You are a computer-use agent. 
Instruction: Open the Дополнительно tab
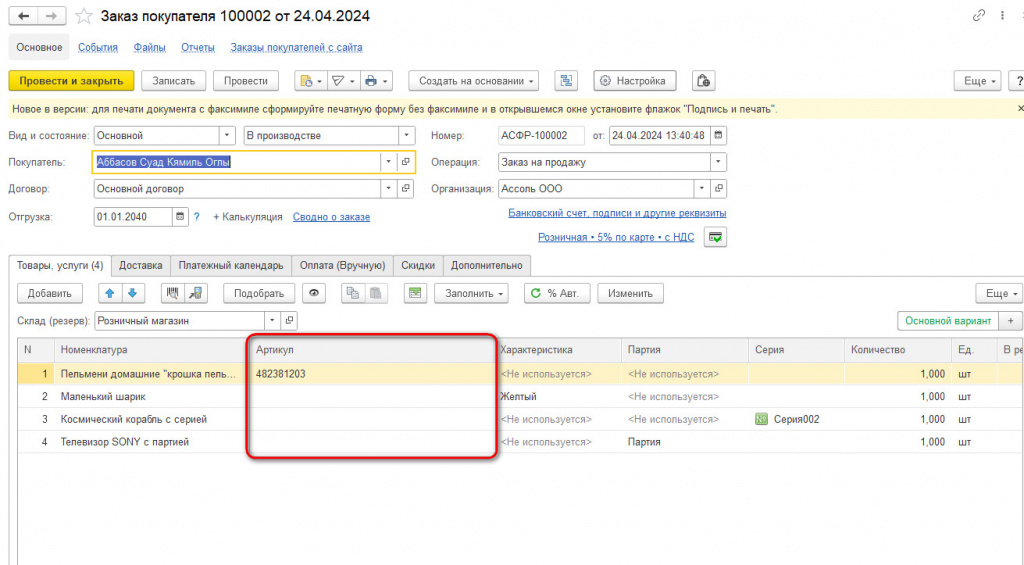pos(487,266)
